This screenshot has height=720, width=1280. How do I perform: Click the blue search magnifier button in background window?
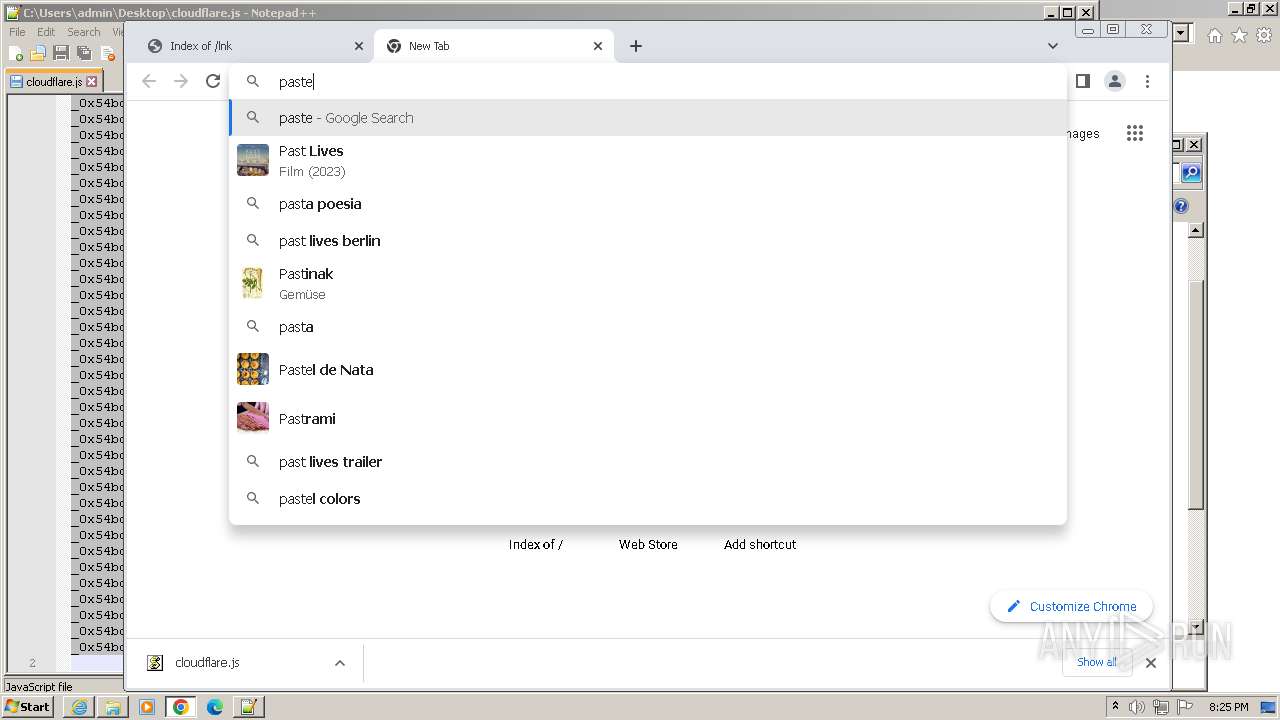tap(1191, 173)
